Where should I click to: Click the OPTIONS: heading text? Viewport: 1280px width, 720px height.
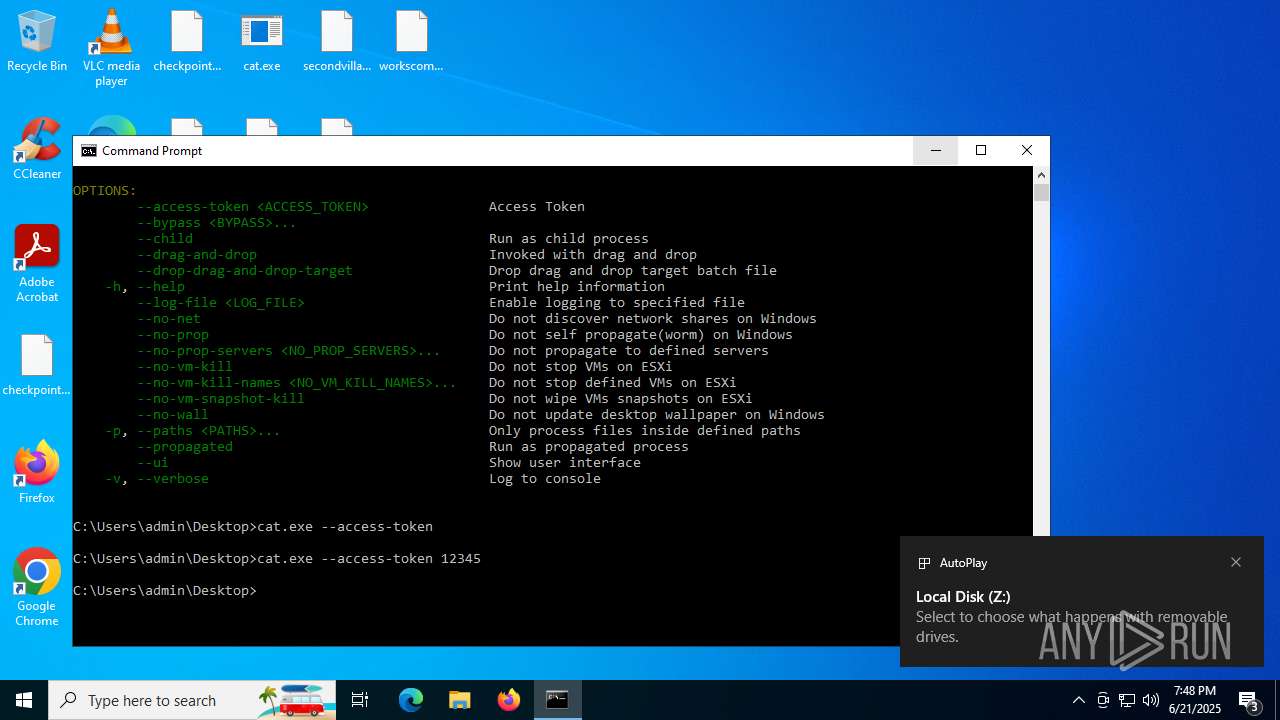tap(104, 191)
